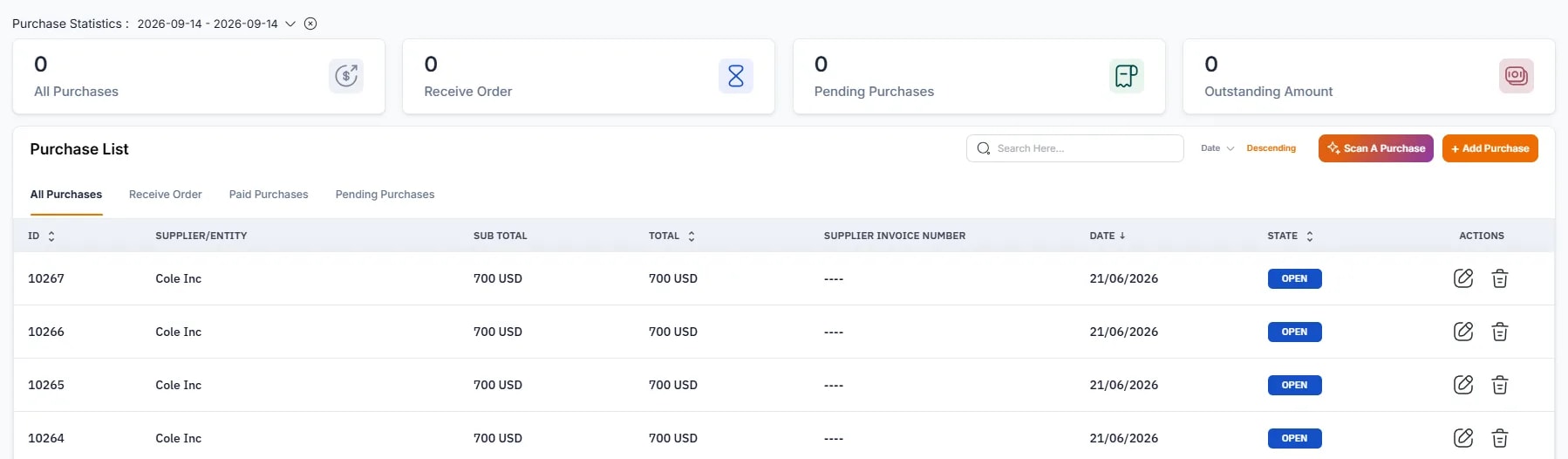Image resolution: width=1568 pixels, height=459 pixels.
Task: Click the Outstanding Amount money icon
Action: 1517,76
